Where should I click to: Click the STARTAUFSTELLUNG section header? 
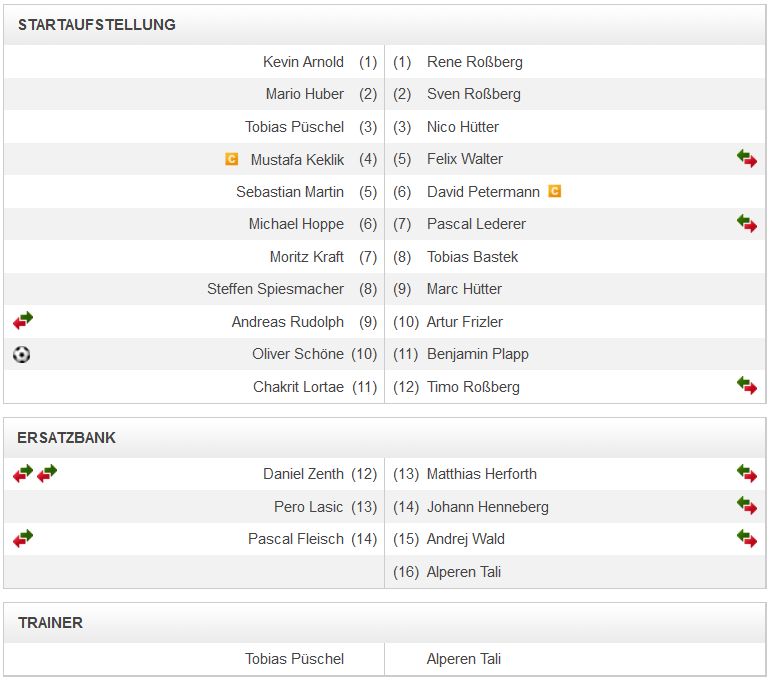(97, 25)
